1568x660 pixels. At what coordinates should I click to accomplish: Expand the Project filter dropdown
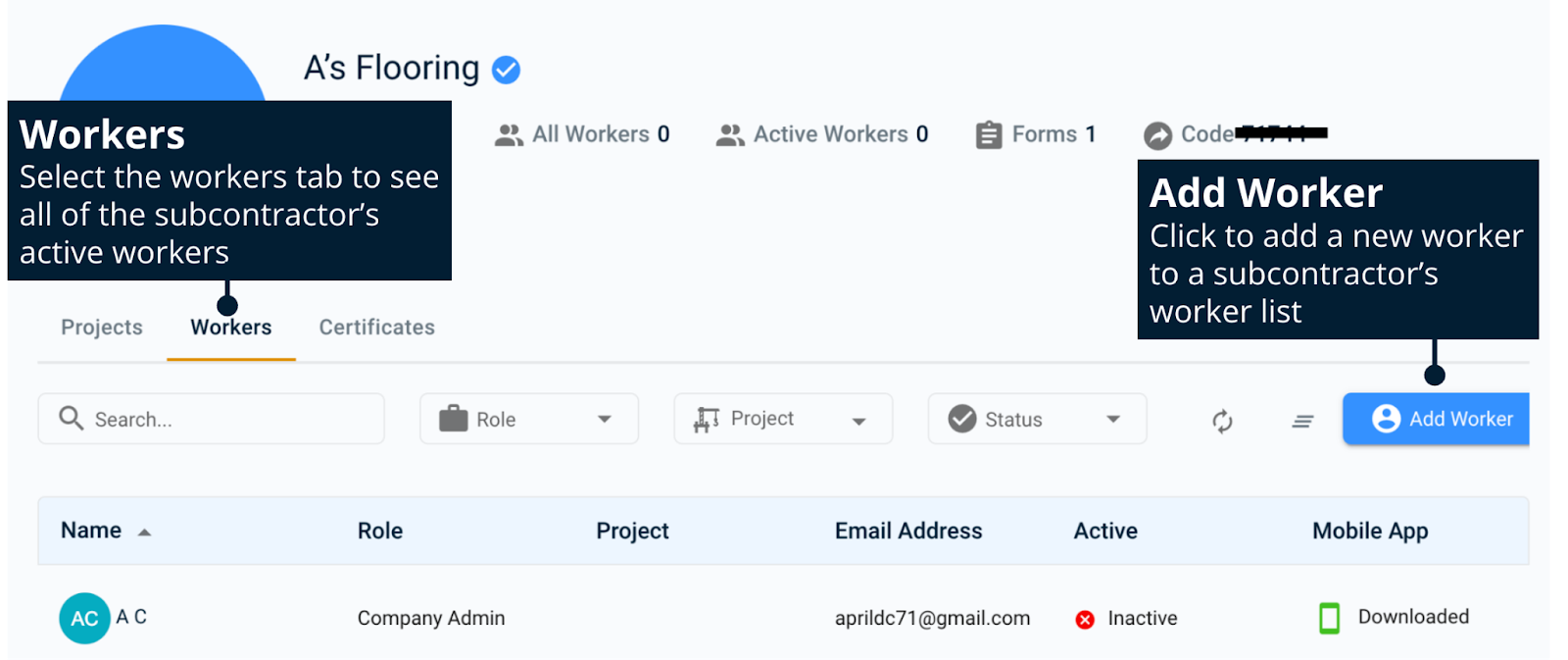click(783, 419)
